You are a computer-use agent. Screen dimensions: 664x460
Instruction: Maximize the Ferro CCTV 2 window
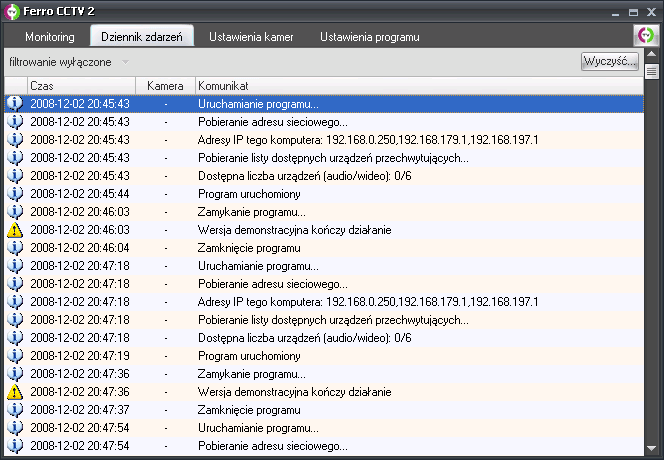(634, 12)
